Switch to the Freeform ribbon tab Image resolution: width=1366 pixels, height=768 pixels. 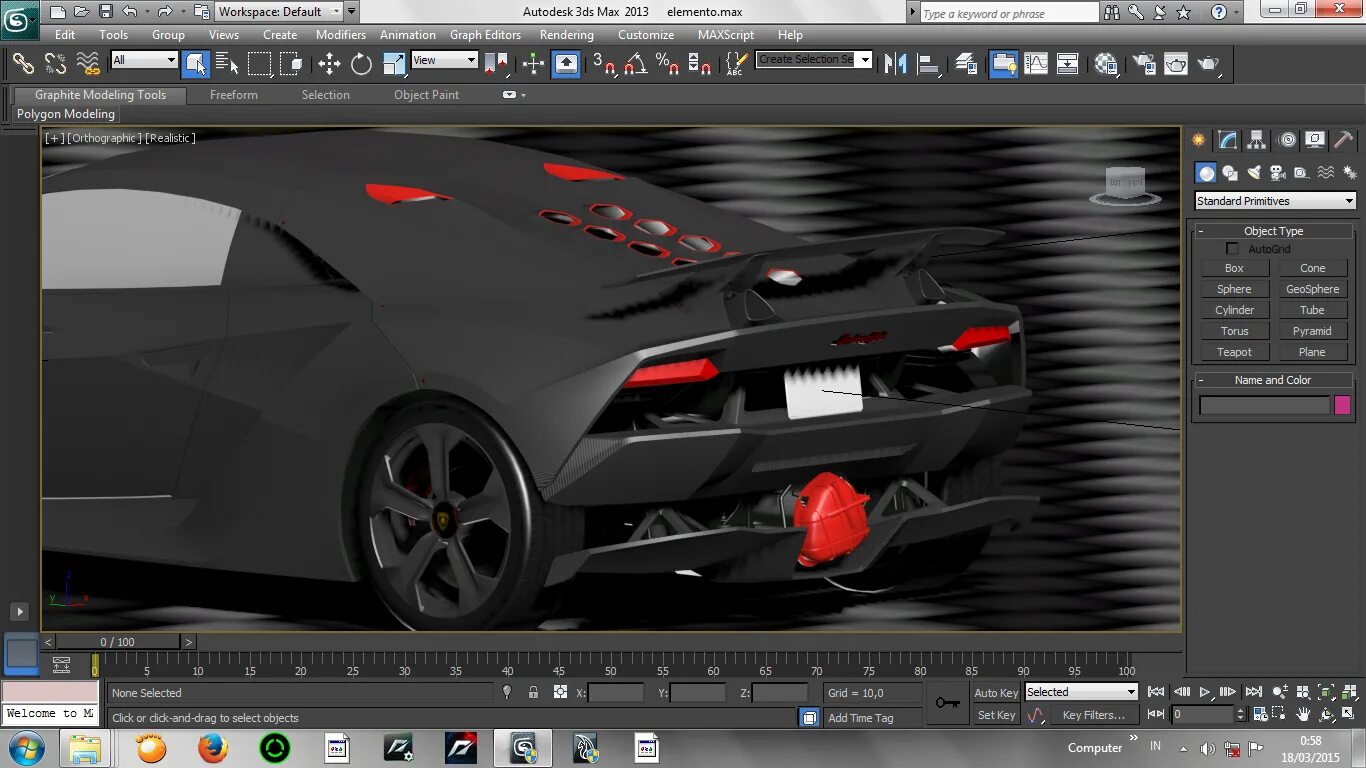click(x=234, y=95)
